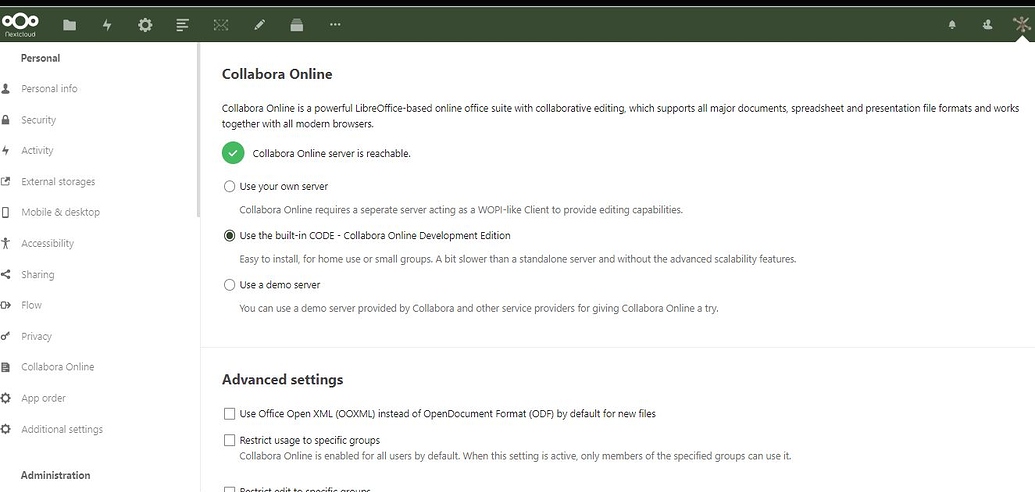Navigate to External storages settings
The image size is (1035, 492).
pyautogui.click(x=58, y=182)
